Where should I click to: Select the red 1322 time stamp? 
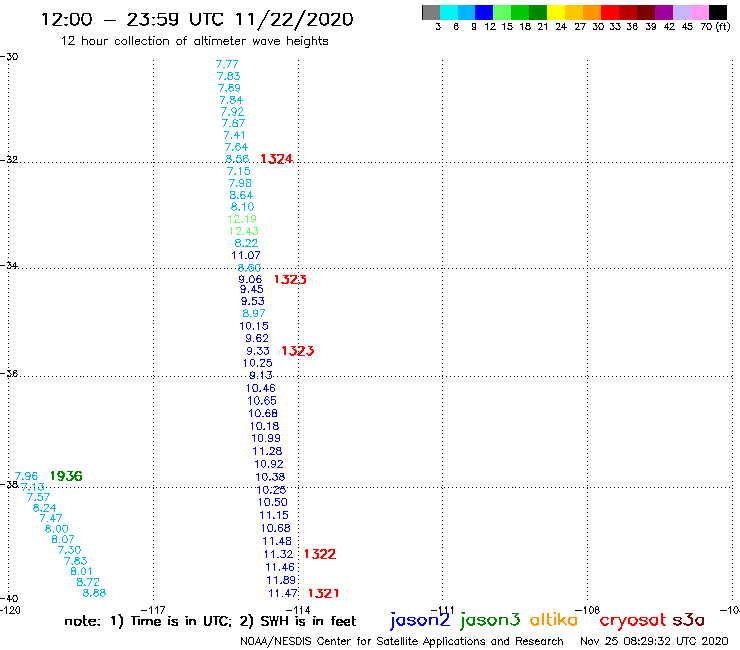point(320,554)
